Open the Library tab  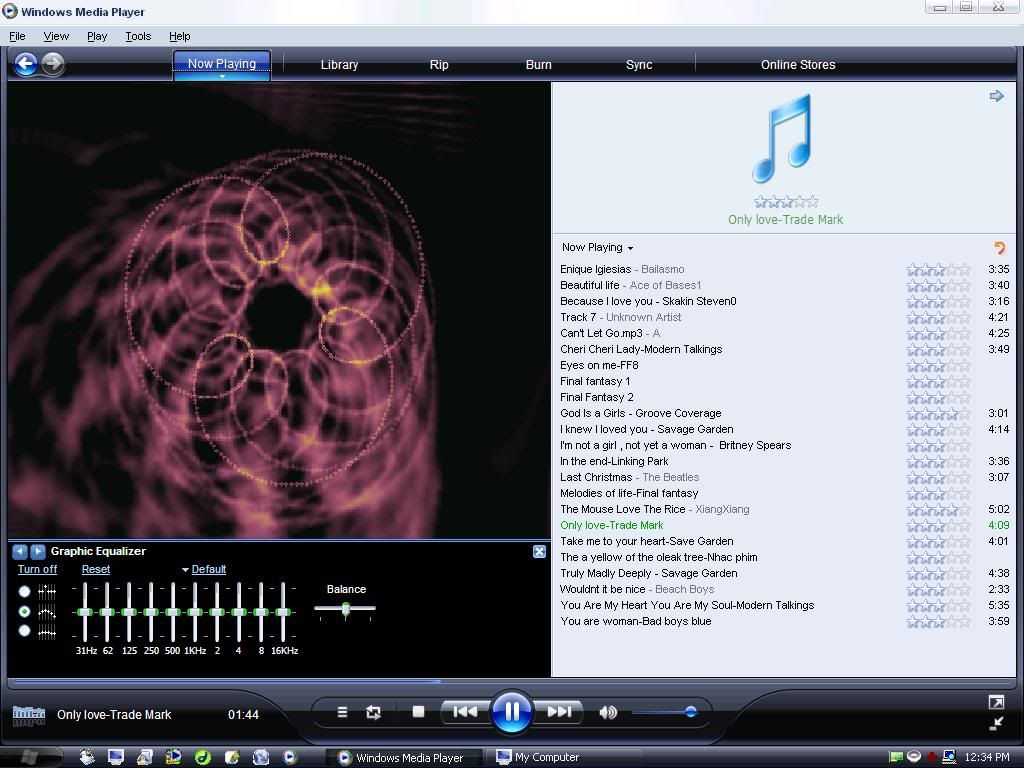pos(339,65)
